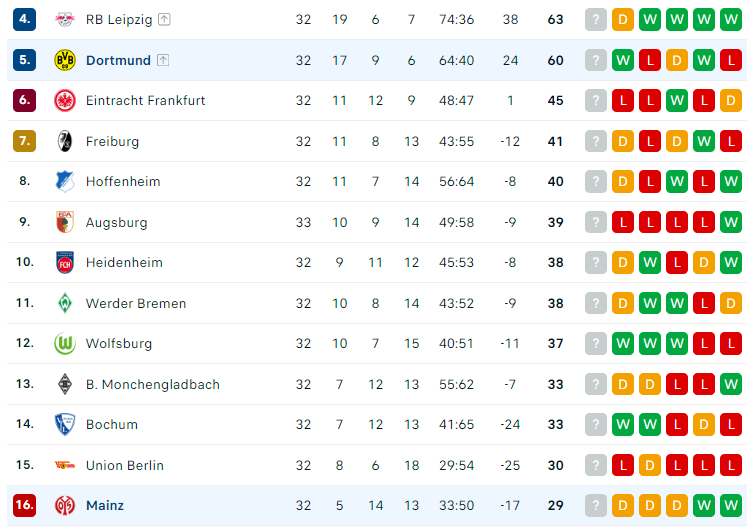This screenshot has width=747, height=526.
Task: Click the promotion arrow icon beside Dortmund
Action: (x=163, y=60)
